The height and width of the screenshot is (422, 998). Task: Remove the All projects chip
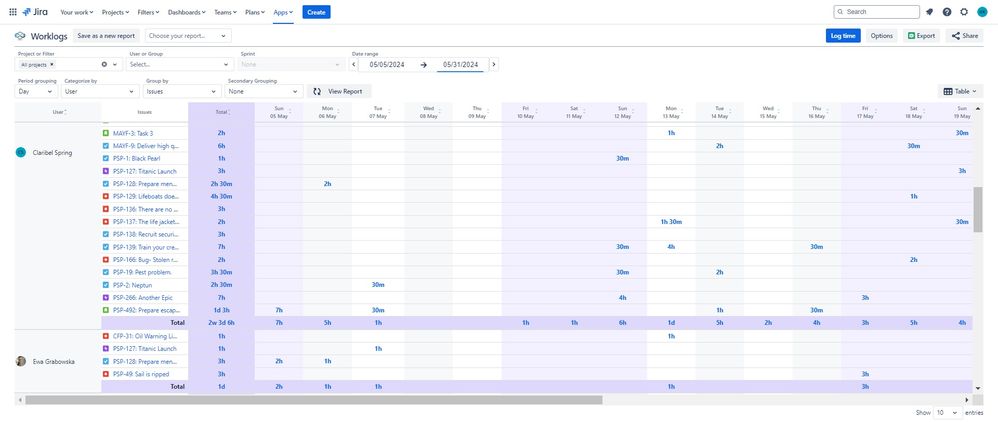[x=52, y=64]
